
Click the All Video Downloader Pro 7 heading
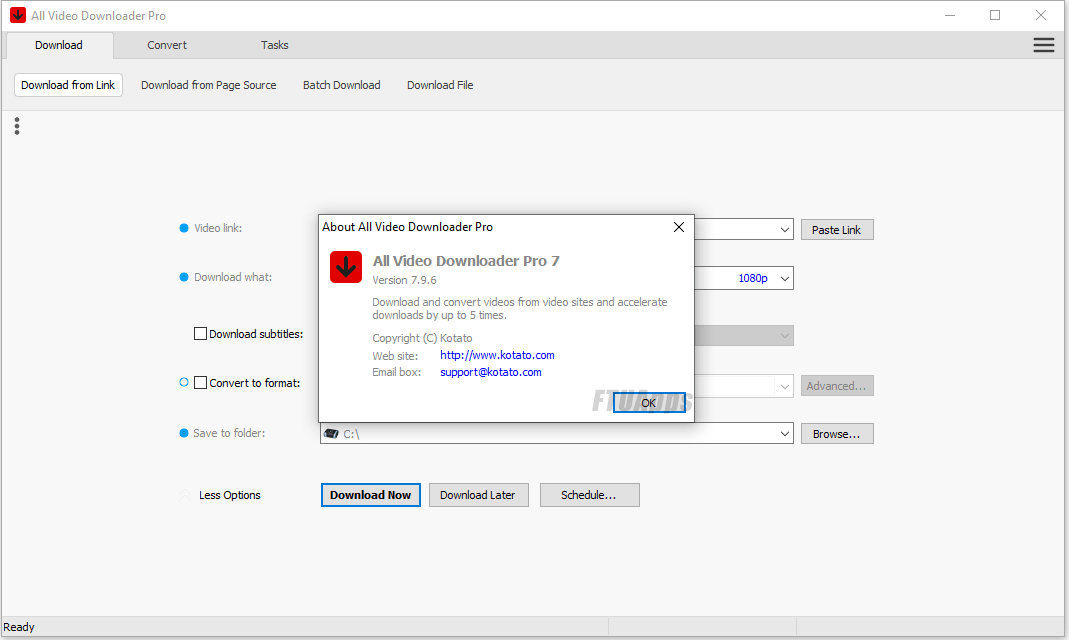(466, 261)
